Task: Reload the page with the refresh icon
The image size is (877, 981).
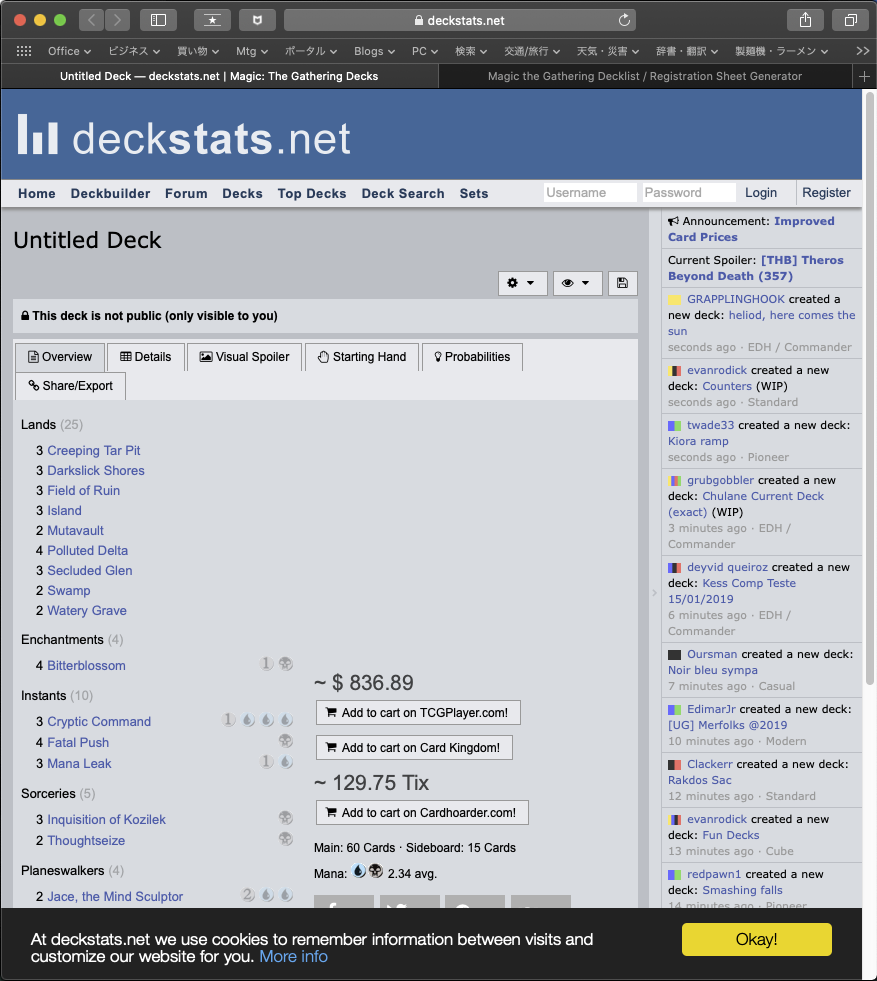Action: (624, 20)
